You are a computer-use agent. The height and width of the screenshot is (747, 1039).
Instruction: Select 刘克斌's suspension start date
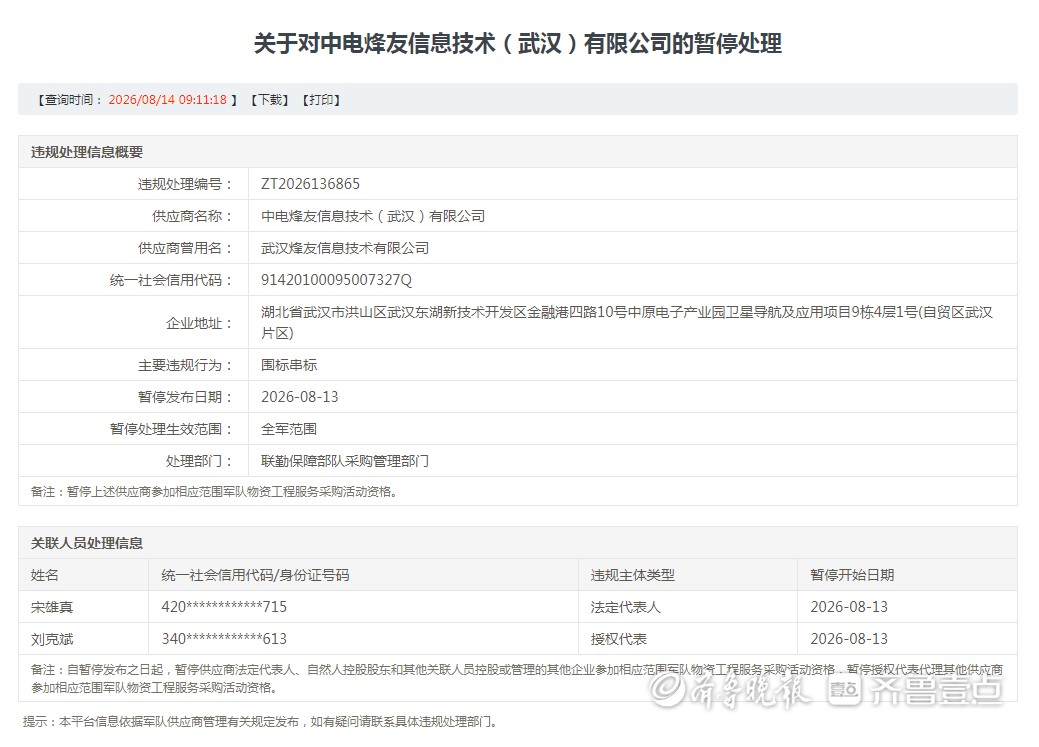click(849, 639)
